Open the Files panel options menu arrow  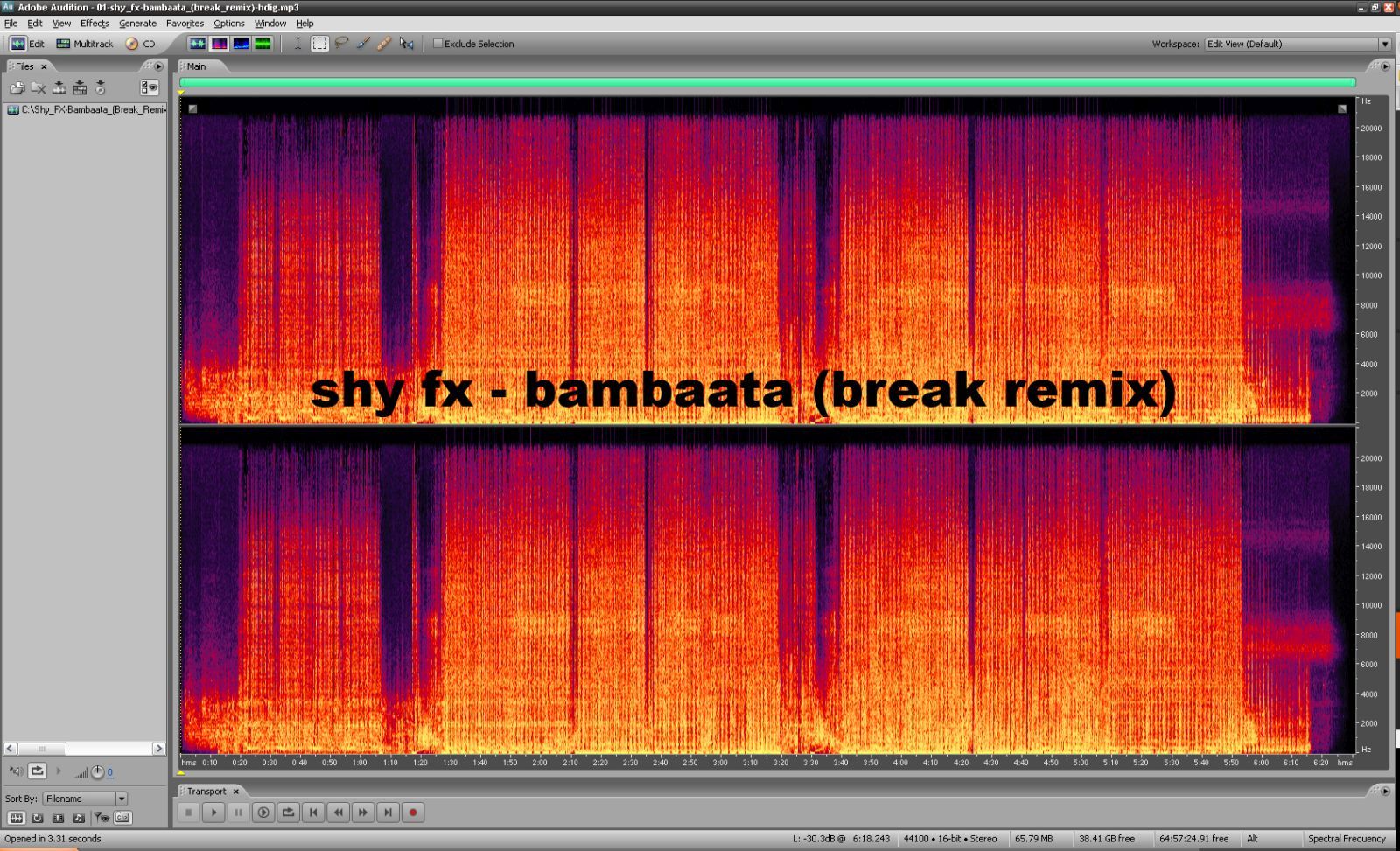[x=159, y=66]
